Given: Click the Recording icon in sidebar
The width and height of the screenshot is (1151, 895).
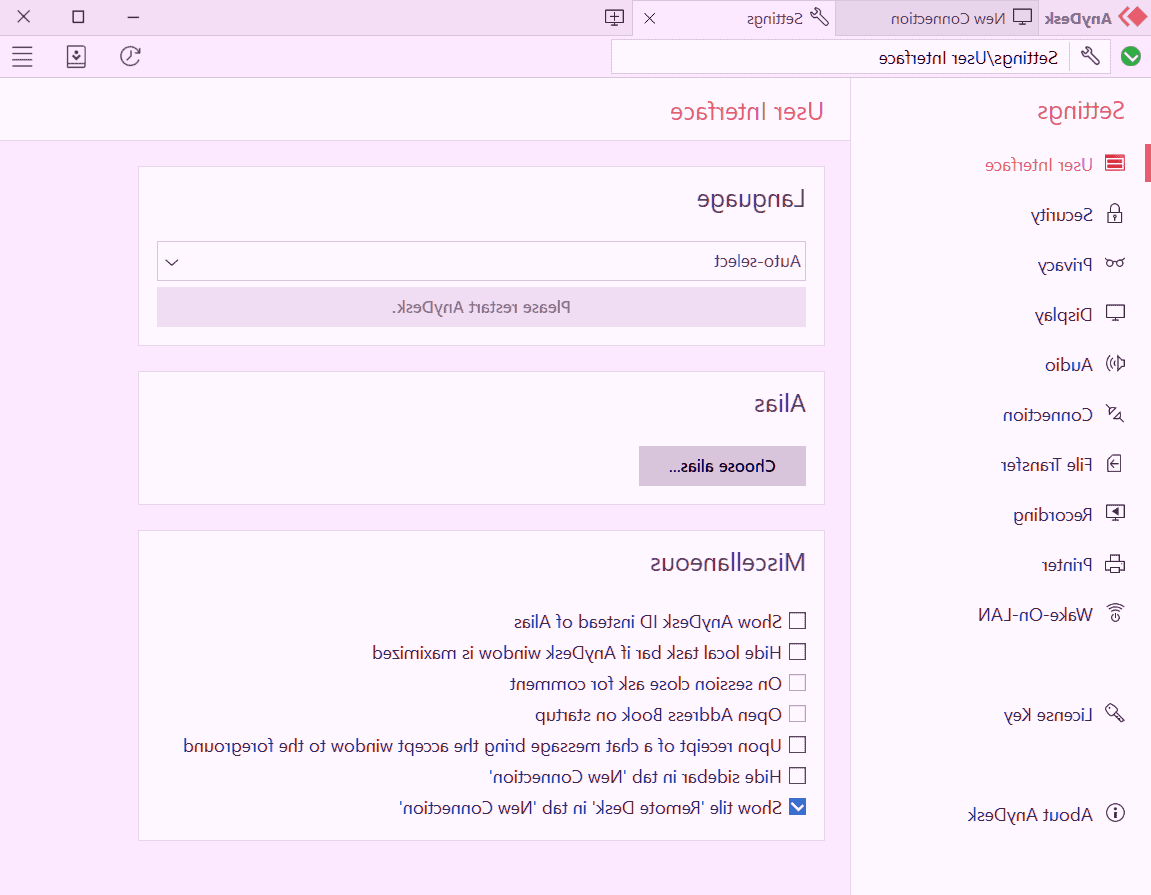Looking at the screenshot, I should coord(1115,513).
